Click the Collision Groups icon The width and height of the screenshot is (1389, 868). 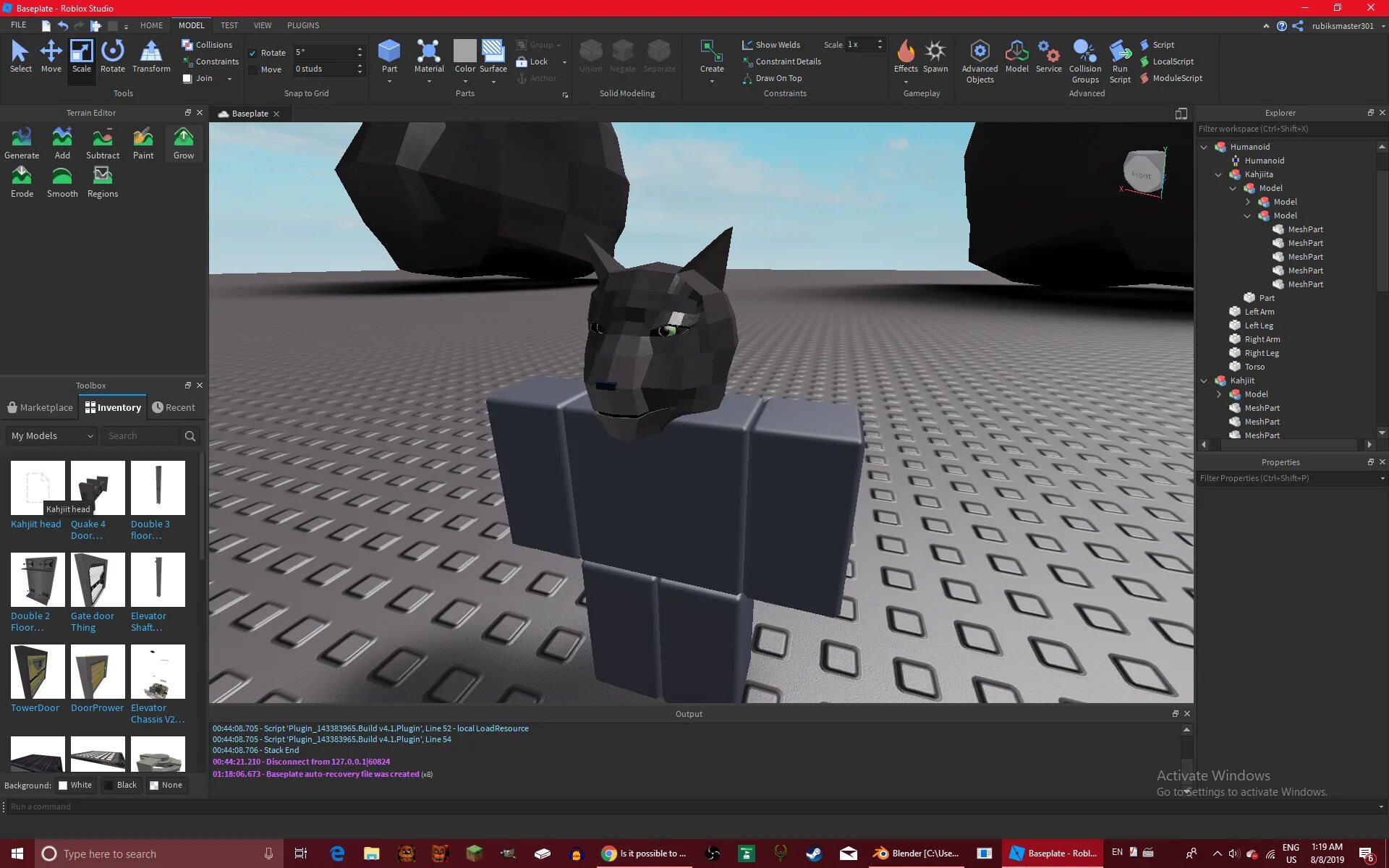(1084, 52)
